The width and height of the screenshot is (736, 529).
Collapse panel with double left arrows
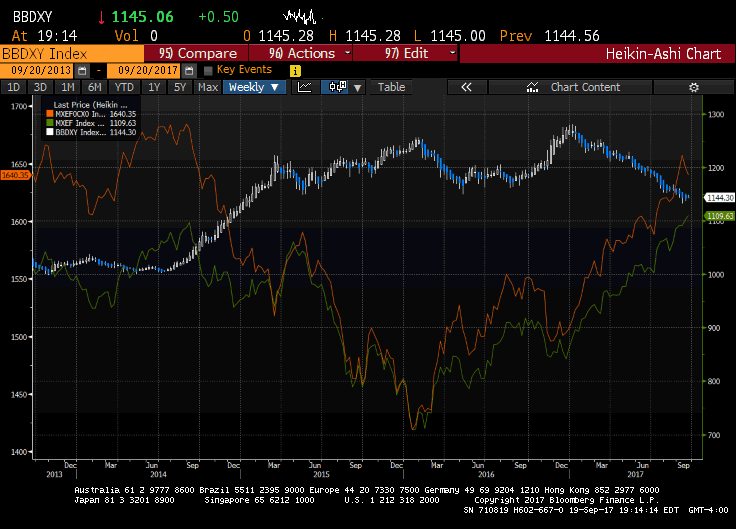coord(466,87)
